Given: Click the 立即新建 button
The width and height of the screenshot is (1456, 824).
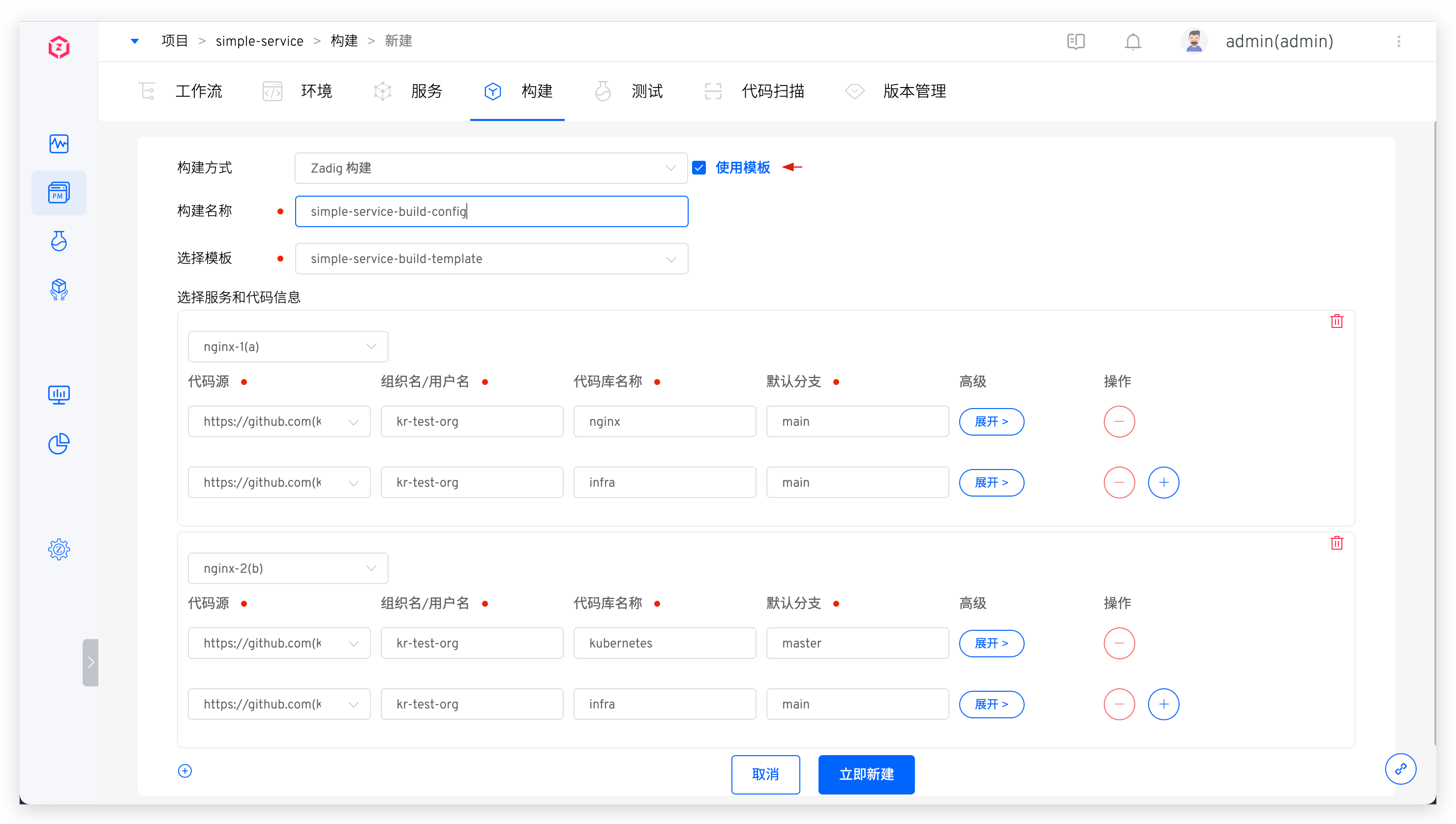Looking at the screenshot, I should tap(866, 774).
